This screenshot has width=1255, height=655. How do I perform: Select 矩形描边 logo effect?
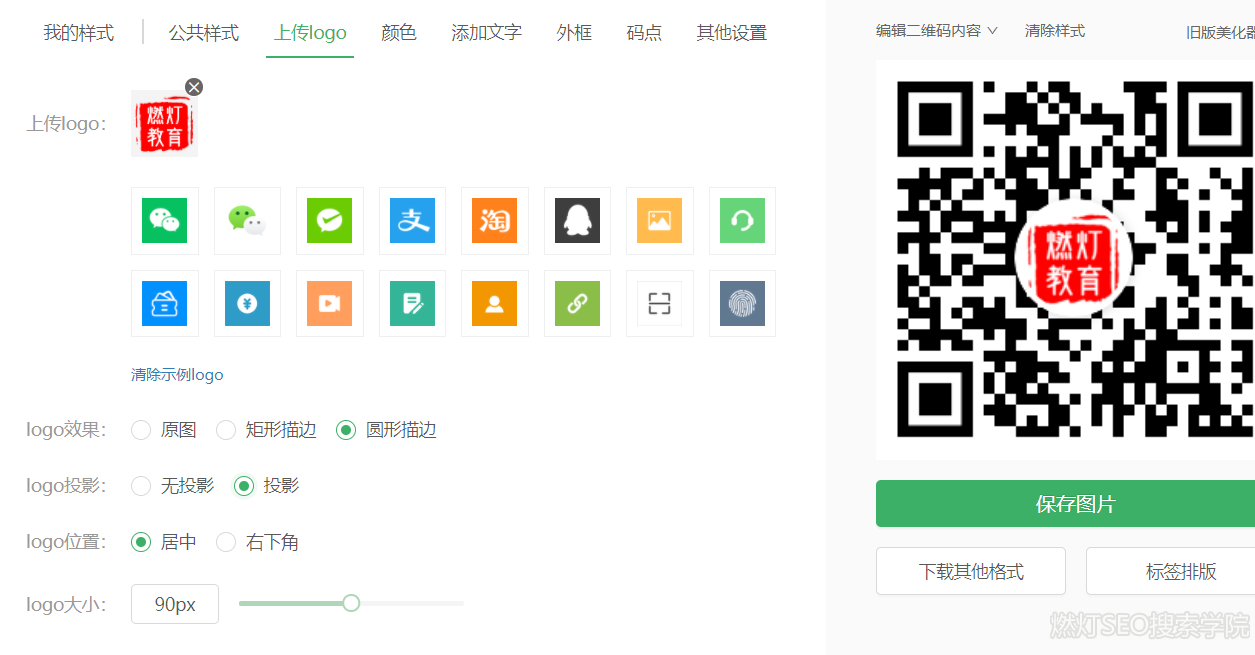click(226, 430)
